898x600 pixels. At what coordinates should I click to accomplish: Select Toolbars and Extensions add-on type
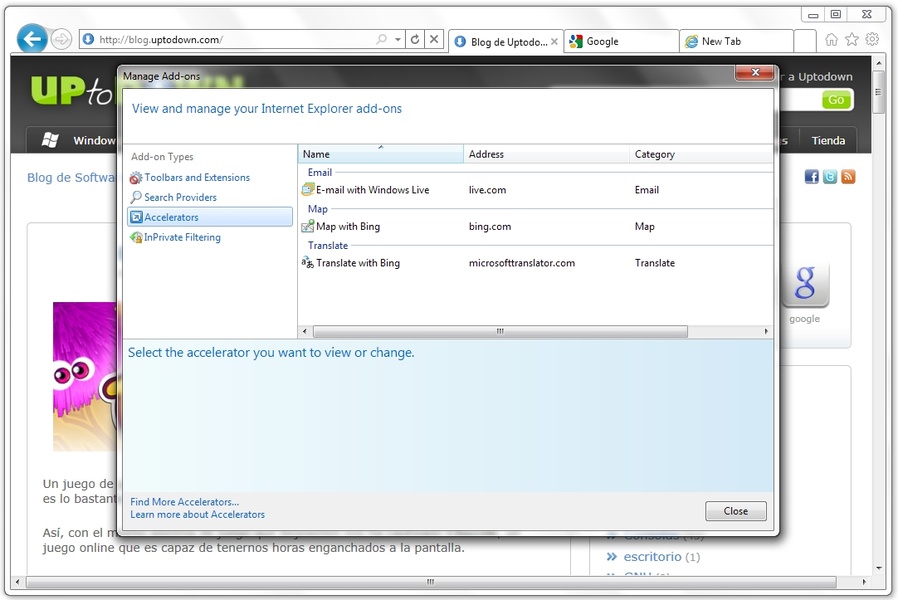pos(196,178)
